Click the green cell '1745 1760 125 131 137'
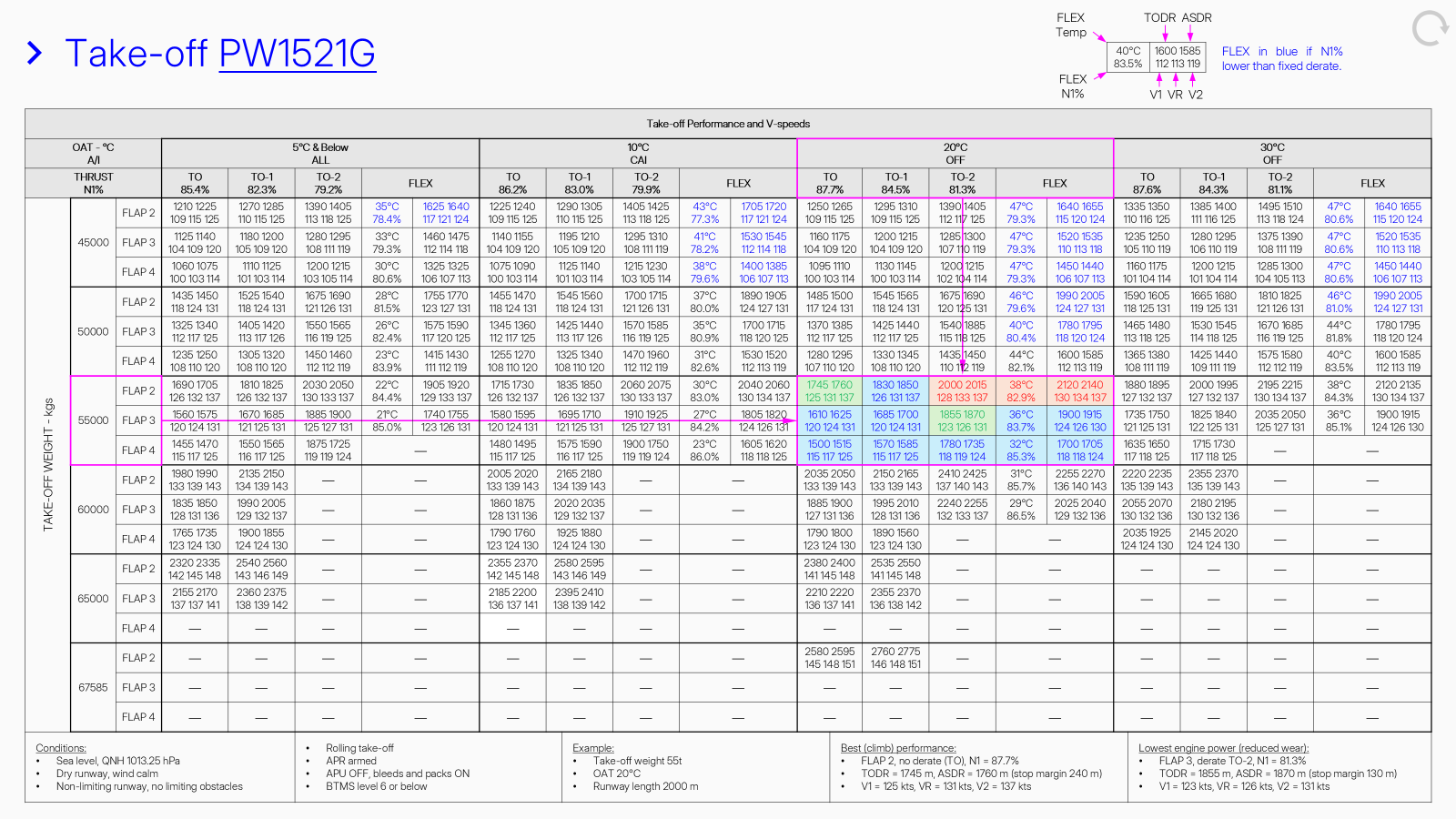1456x819 pixels. [x=830, y=391]
